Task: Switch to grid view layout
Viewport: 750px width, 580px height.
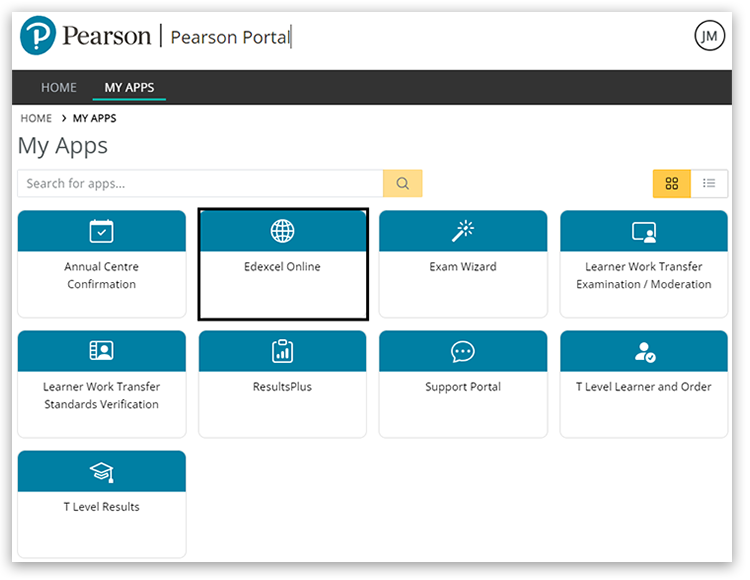Action: click(672, 184)
